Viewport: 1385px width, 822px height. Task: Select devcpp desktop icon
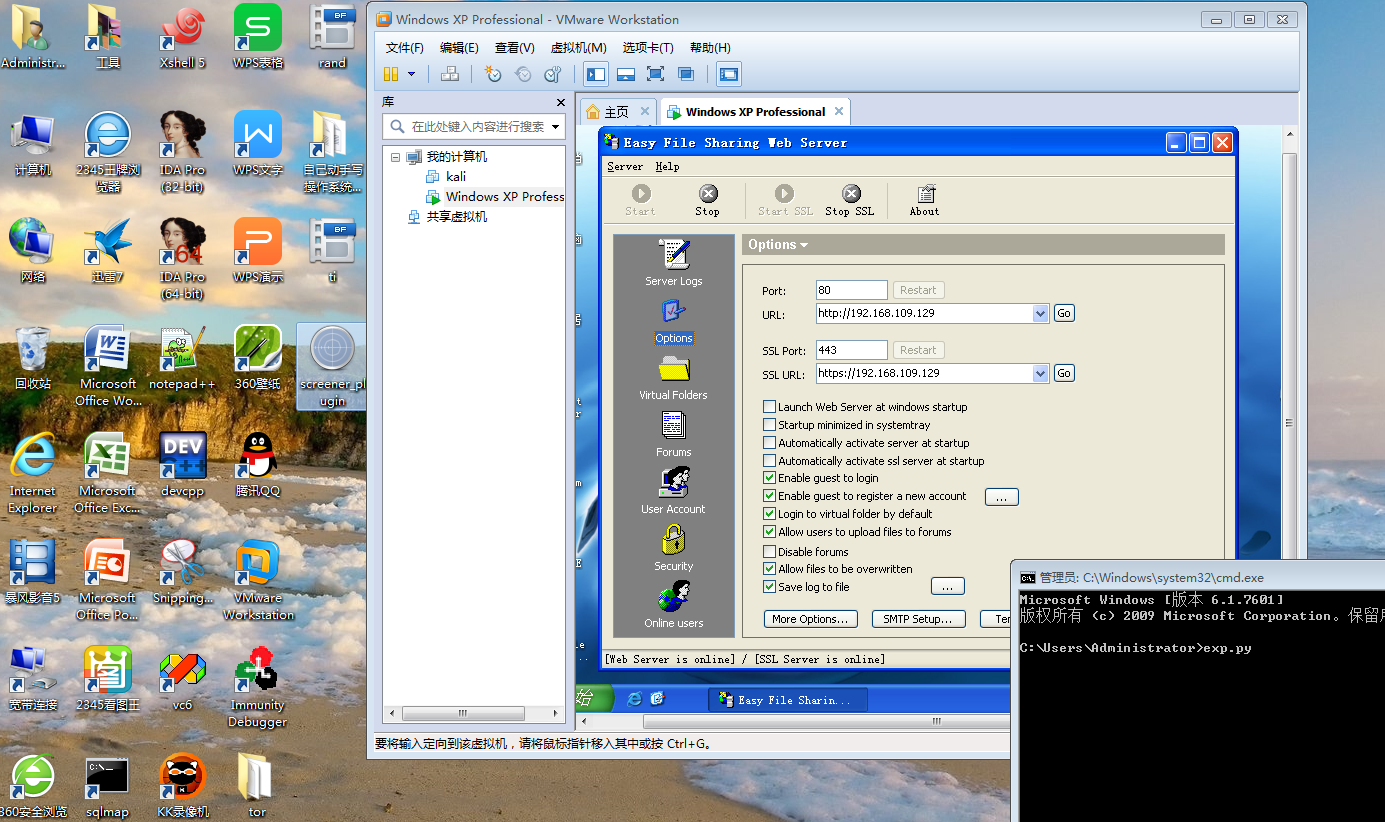[182, 465]
